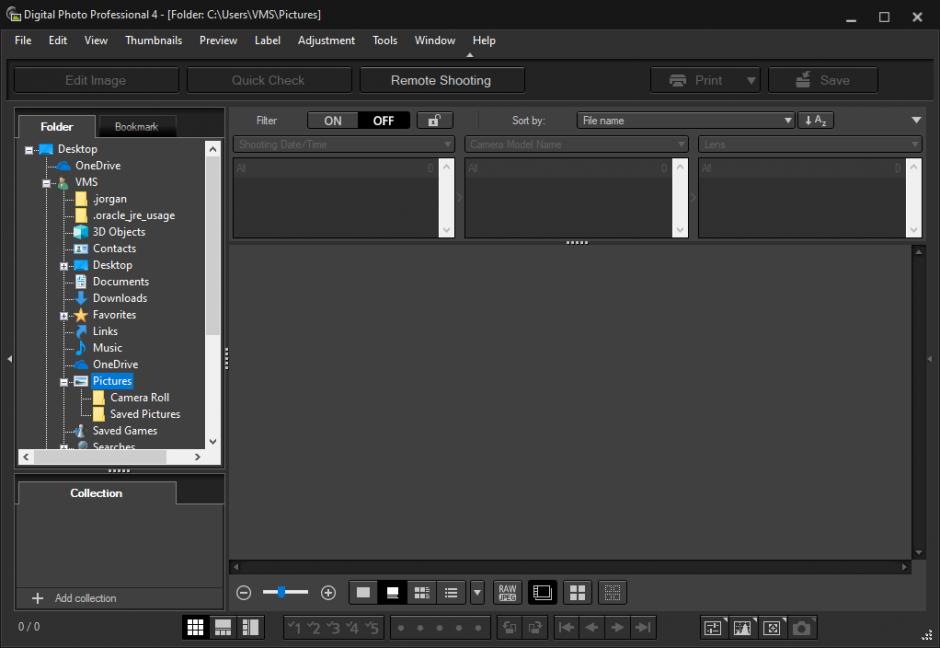Screen dimensions: 940x648
Task: Turn the filter OFF
Action: coord(384,120)
